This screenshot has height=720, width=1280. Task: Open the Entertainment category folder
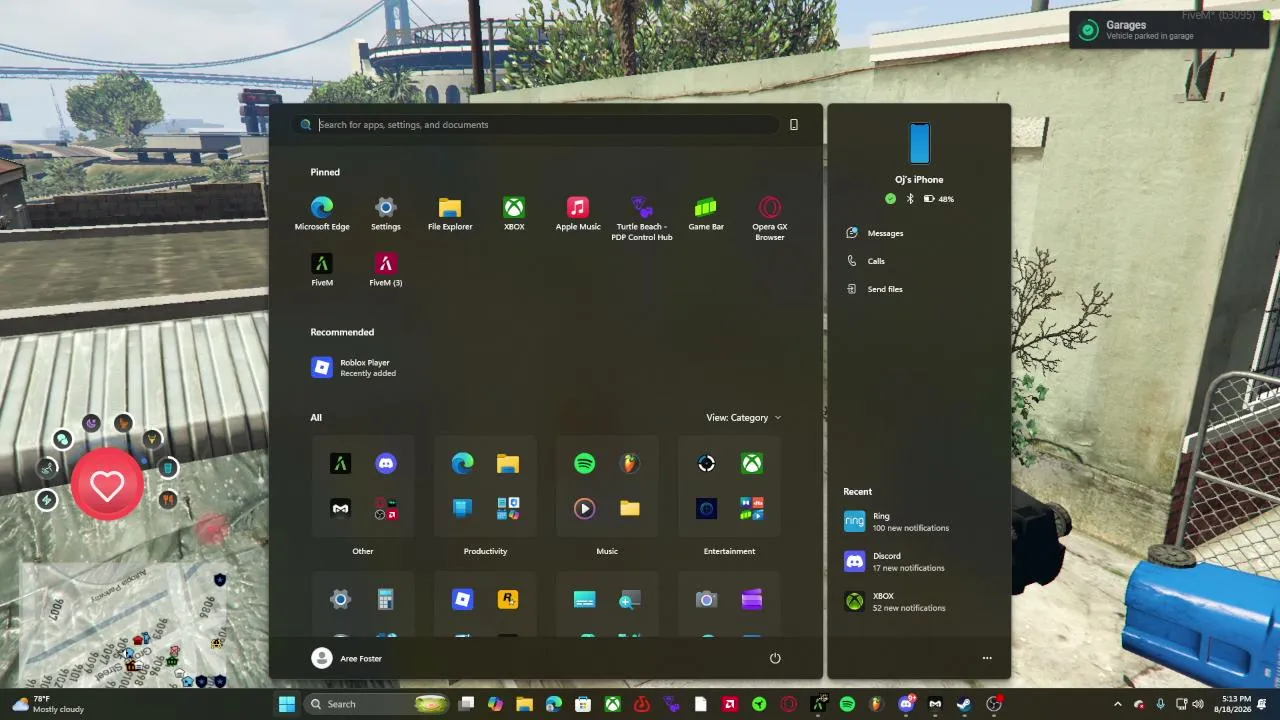click(x=729, y=486)
